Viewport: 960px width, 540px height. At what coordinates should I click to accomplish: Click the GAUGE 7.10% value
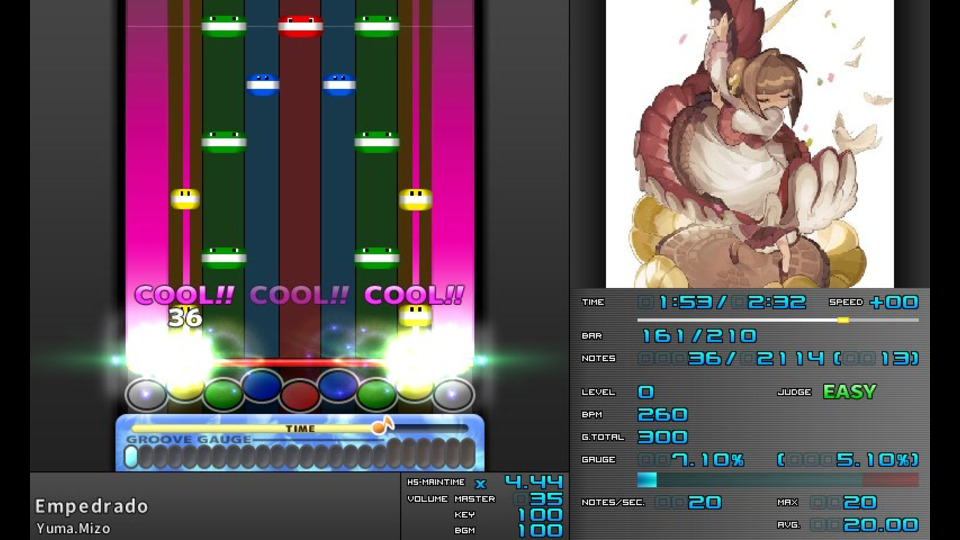tap(691, 460)
